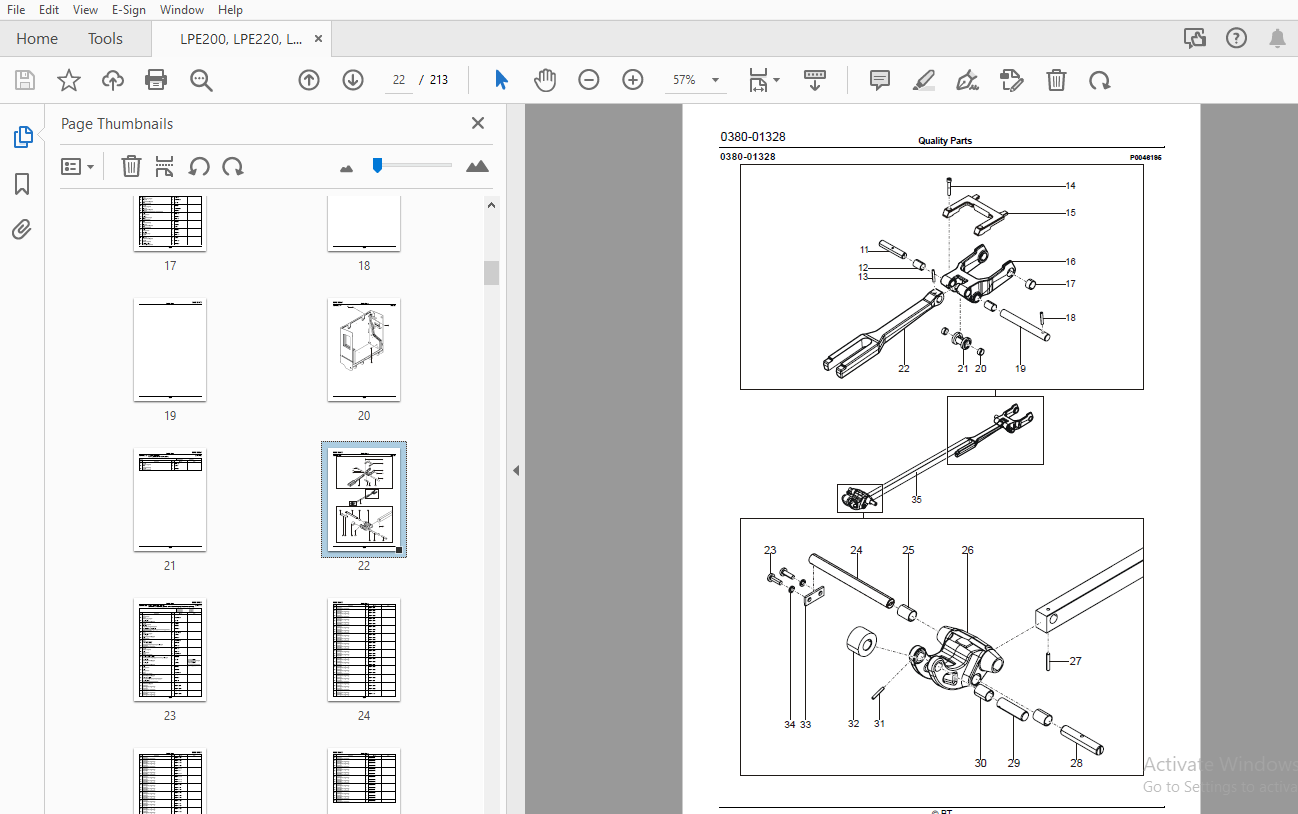Screen dimensions: 1298x814
Task: Click the page break icon in the thumbnails panel
Action: [x=164, y=166]
